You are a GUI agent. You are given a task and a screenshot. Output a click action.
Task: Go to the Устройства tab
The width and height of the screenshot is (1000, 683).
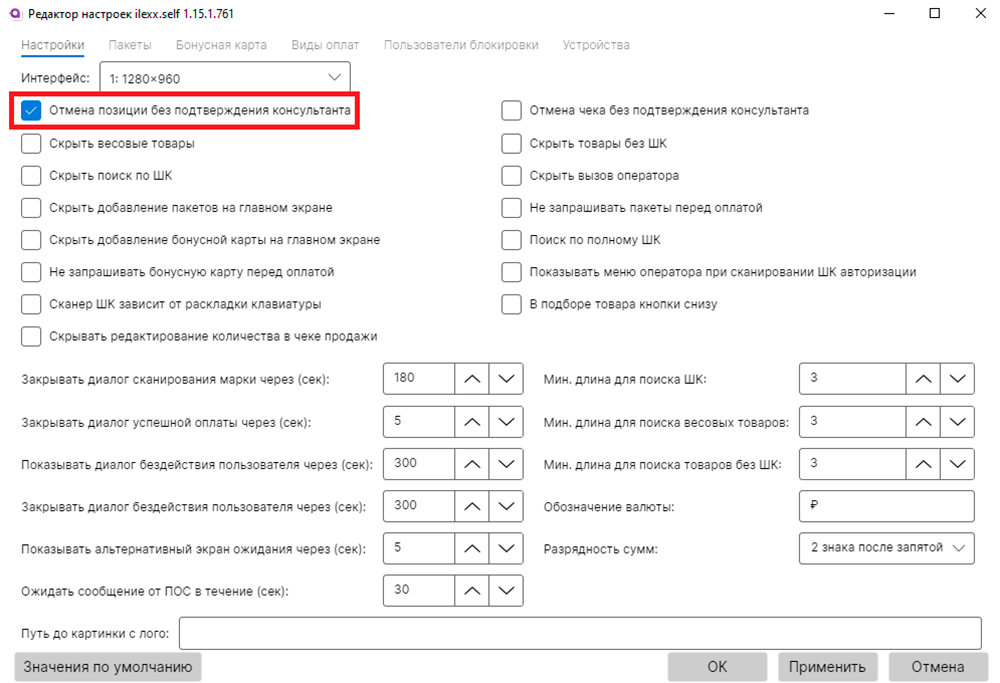(x=596, y=45)
